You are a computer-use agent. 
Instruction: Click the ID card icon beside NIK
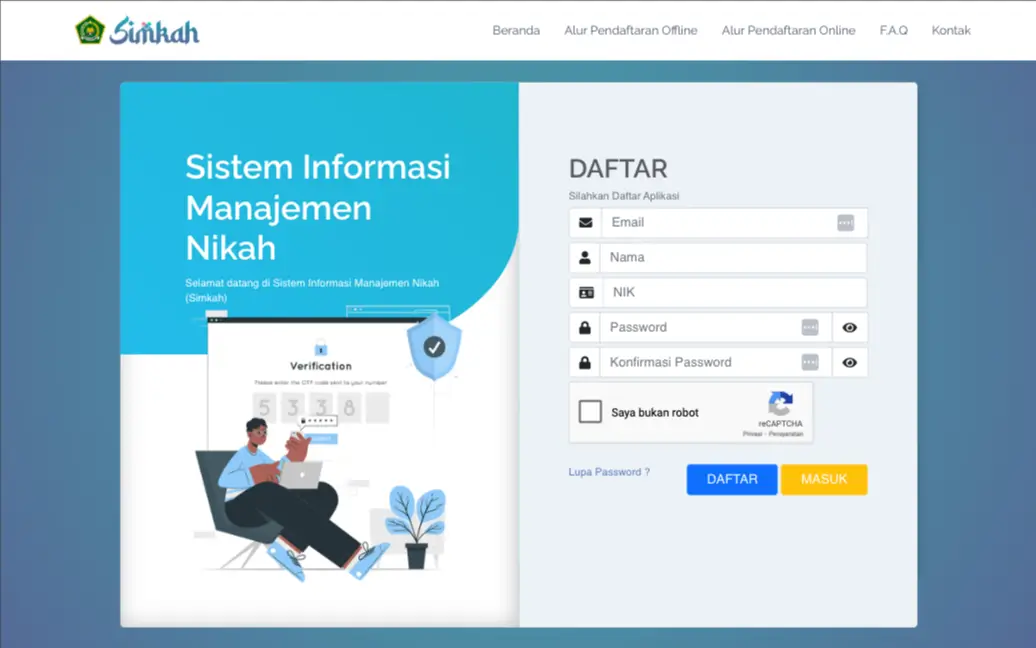(x=586, y=293)
